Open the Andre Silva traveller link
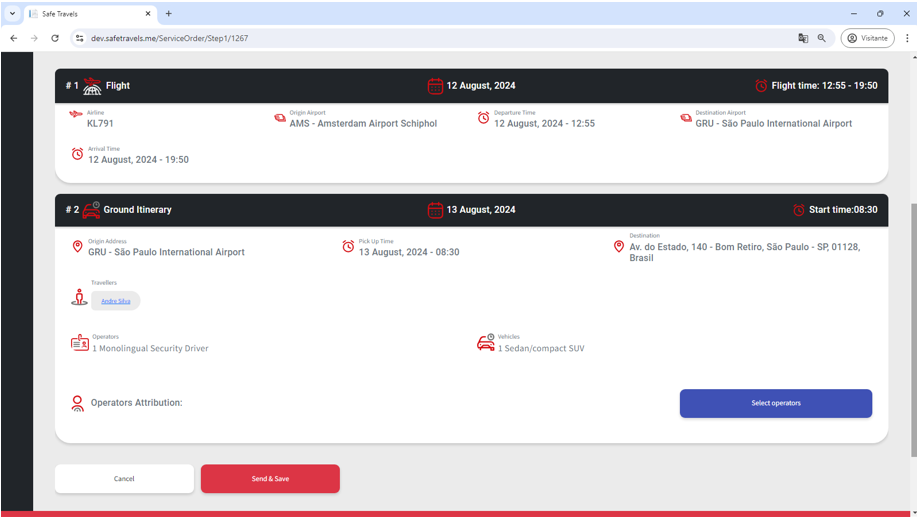 pos(116,301)
